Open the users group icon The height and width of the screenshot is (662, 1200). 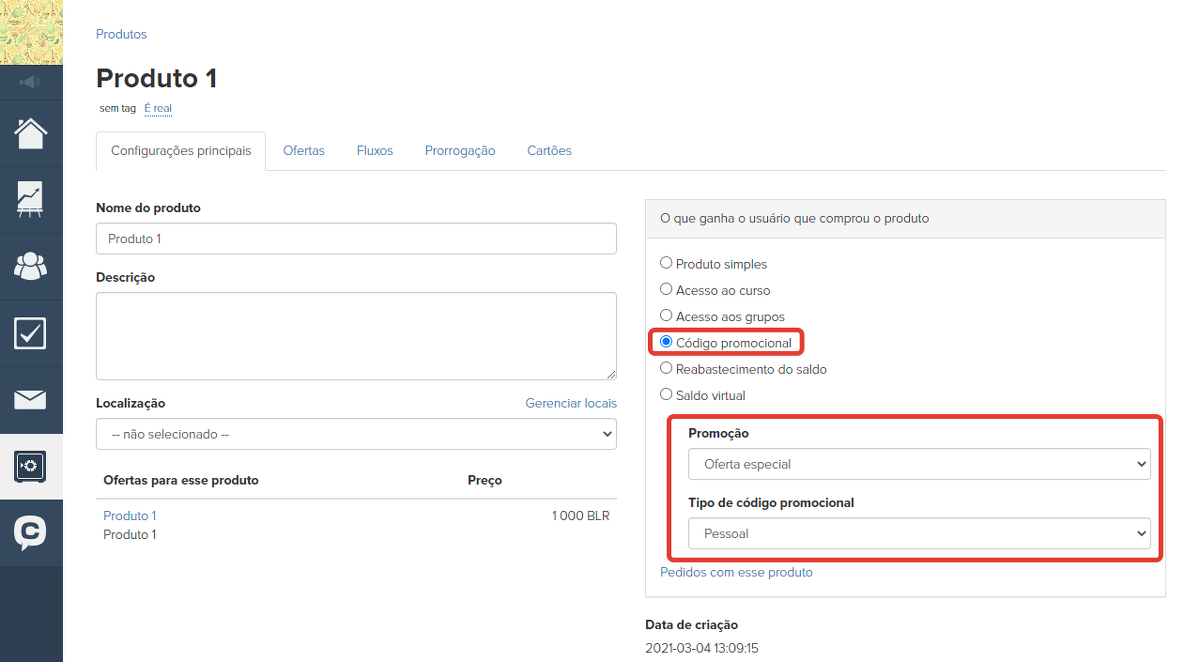[x=31, y=266]
